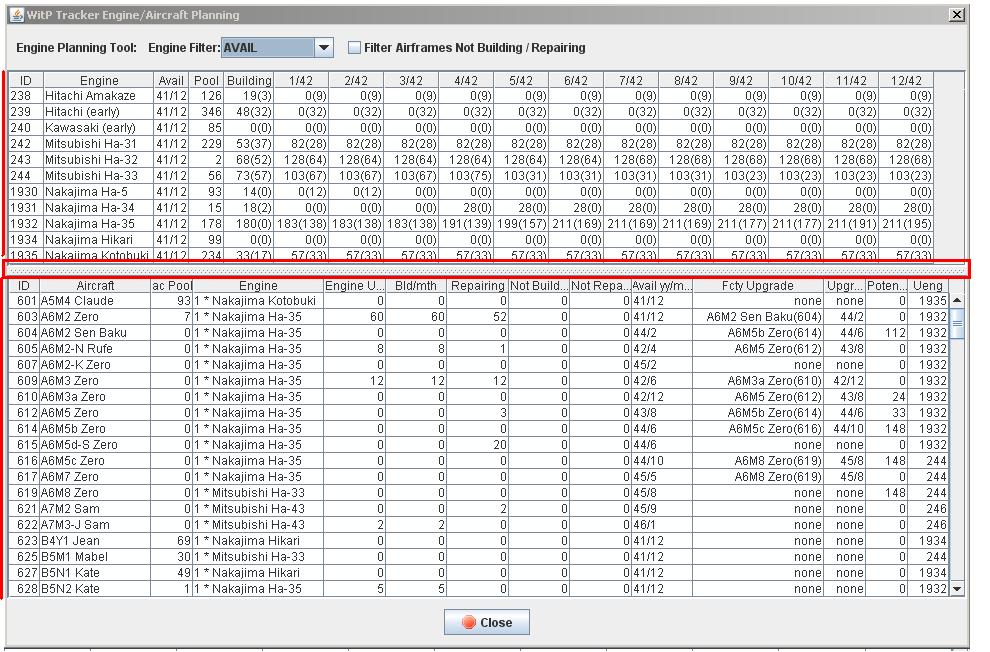Select the B5N1 Kate aircraft row
Image resolution: width=990 pixels, height=652 pixels.
coord(479,572)
